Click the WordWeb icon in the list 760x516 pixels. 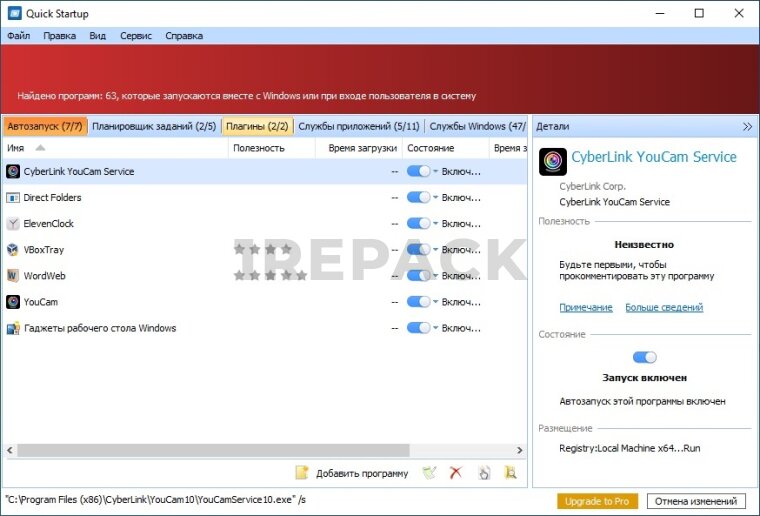[x=13, y=276]
